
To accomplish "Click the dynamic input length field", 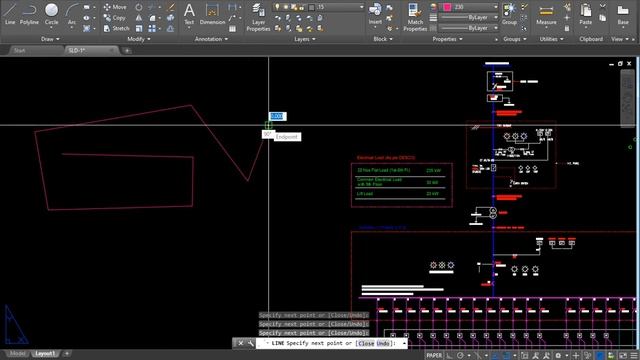I will tap(277, 116).
